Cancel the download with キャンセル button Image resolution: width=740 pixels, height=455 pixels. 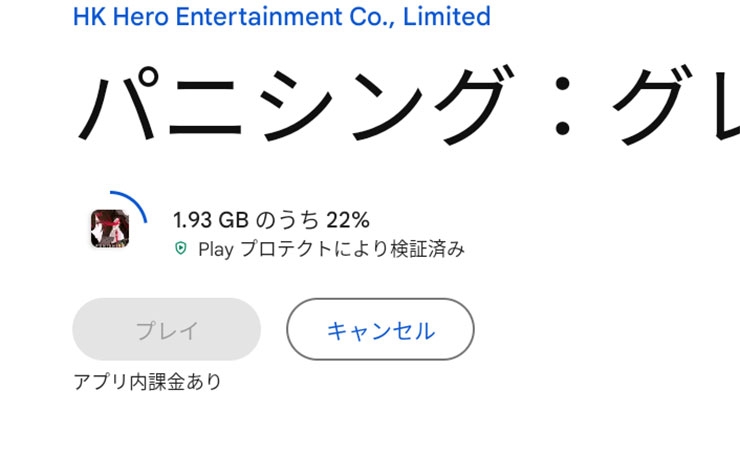pos(380,329)
